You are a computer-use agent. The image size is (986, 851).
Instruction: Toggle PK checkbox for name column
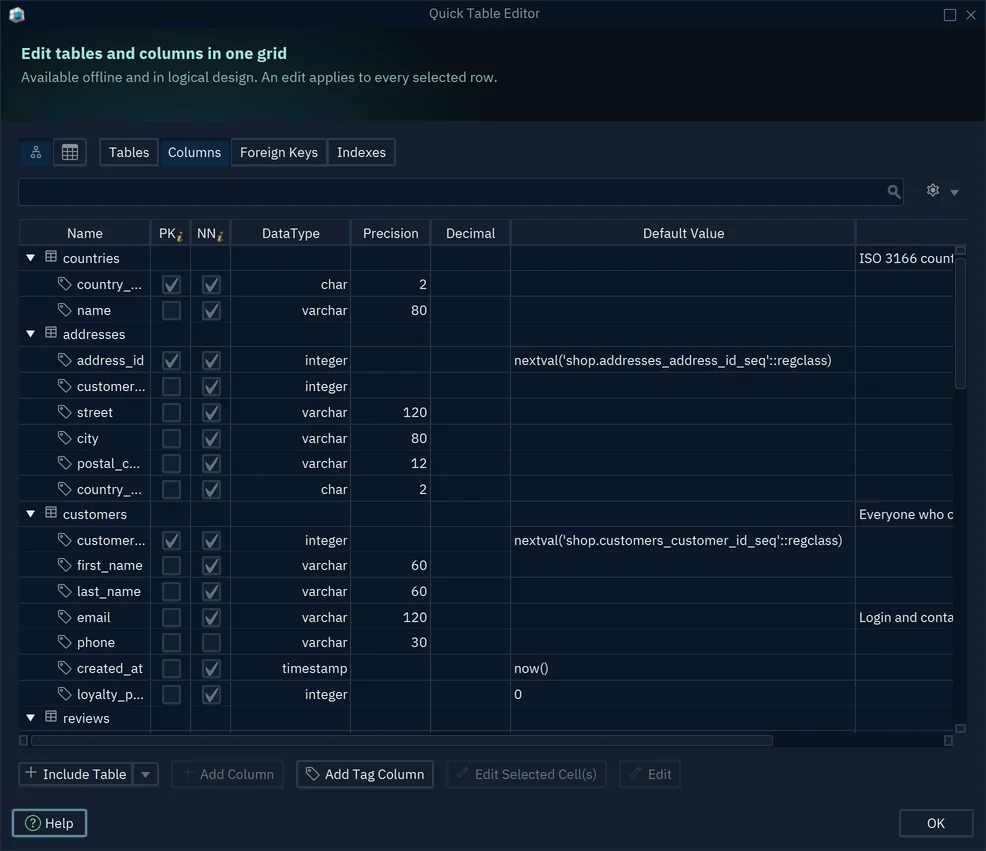point(171,310)
